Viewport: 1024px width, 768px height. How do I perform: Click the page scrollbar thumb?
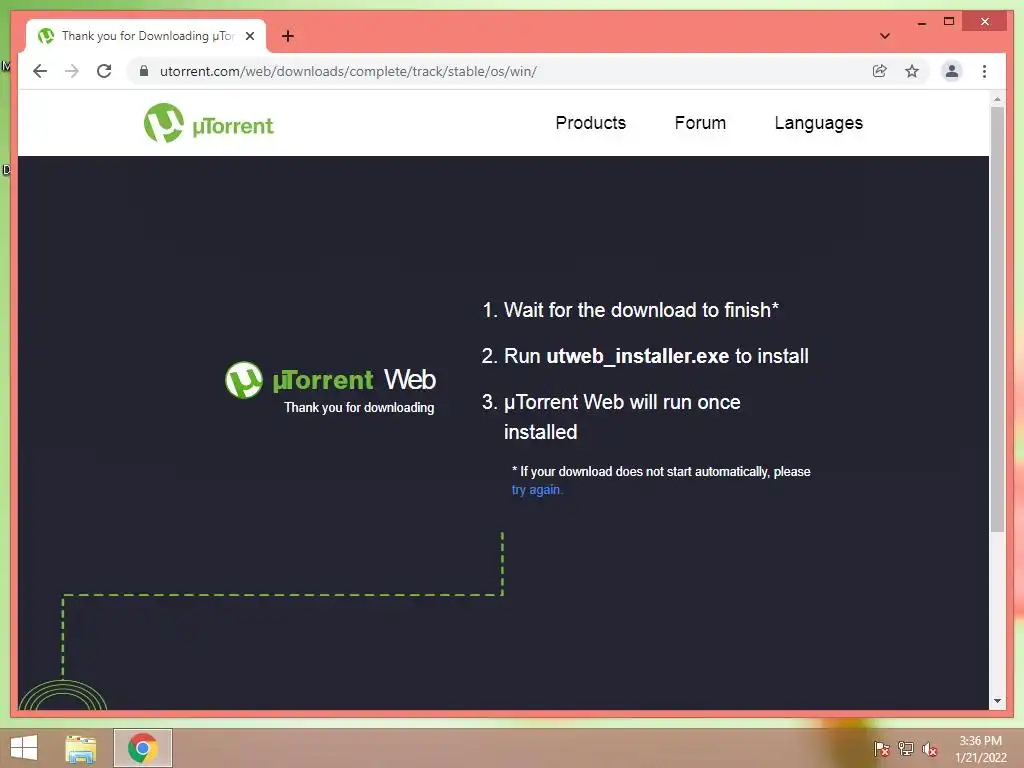[997, 320]
